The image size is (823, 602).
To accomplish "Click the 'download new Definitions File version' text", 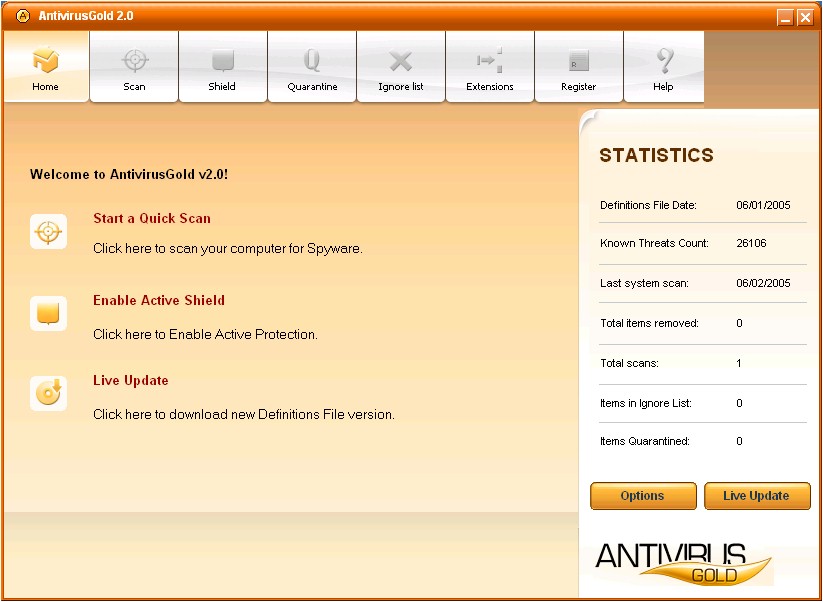I will pos(282,414).
